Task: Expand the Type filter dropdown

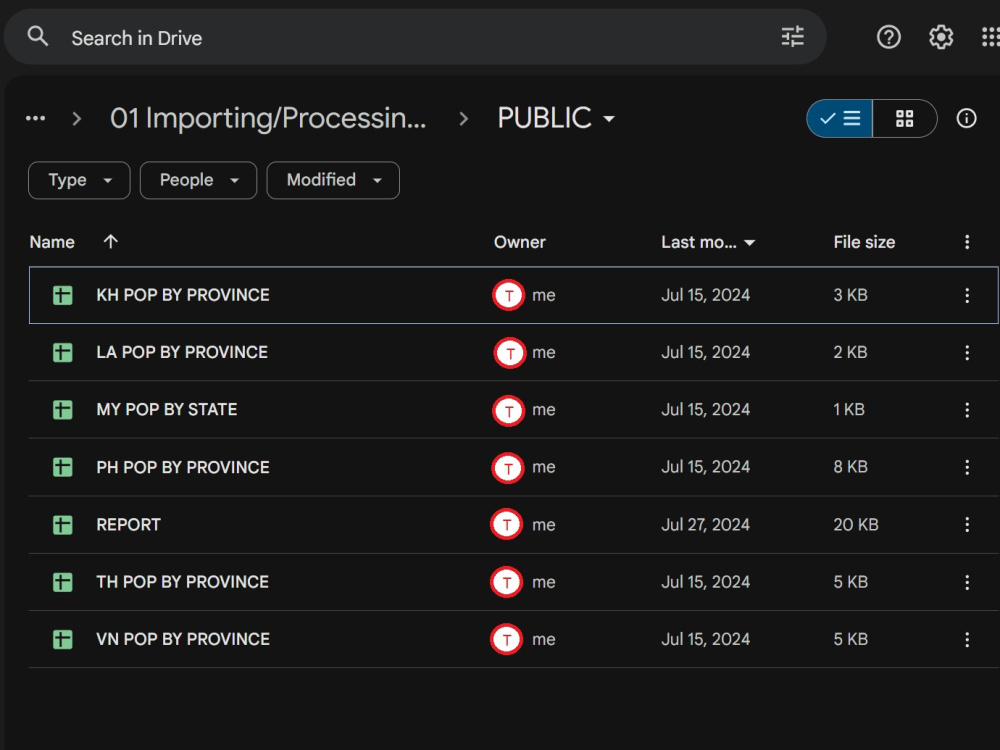Action: pyautogui.click(x=79, y=180)
